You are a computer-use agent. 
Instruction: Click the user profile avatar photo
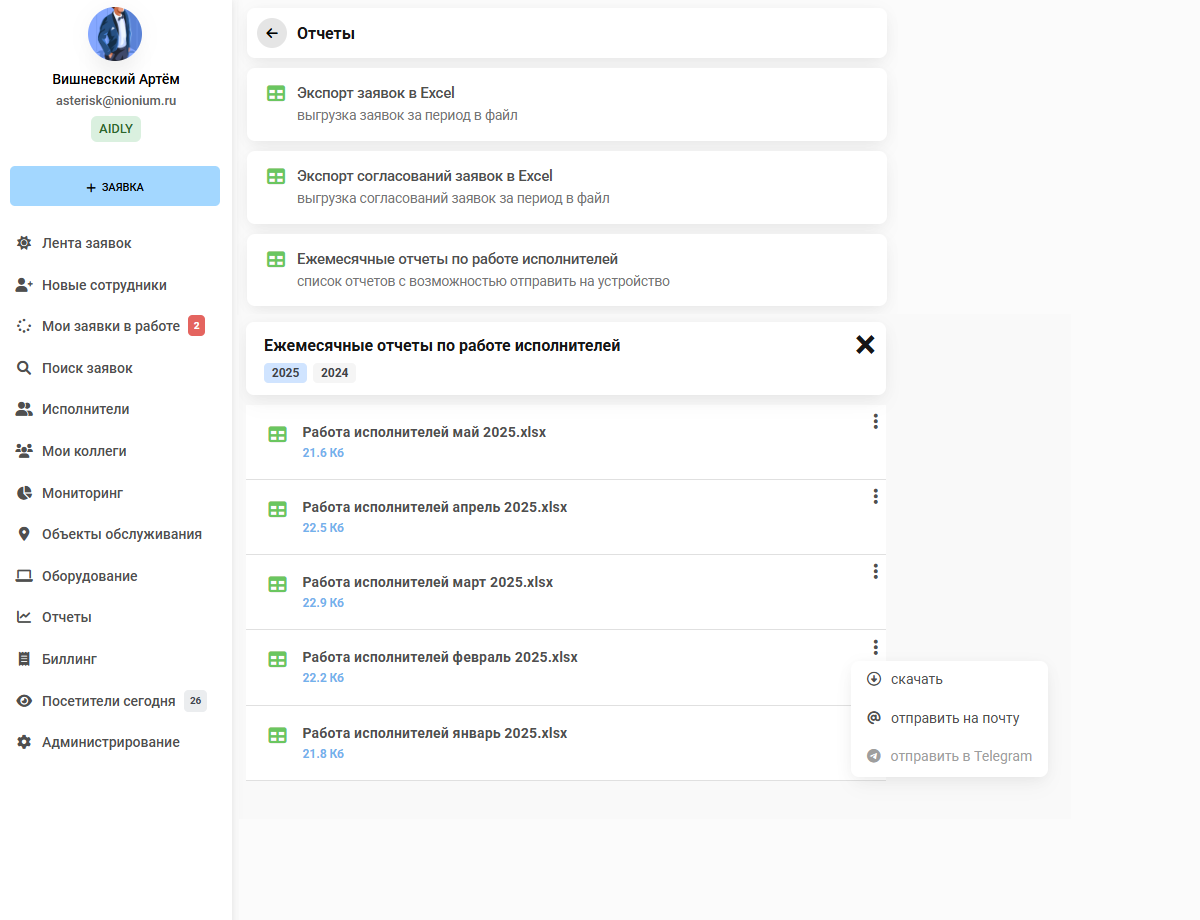115,34
